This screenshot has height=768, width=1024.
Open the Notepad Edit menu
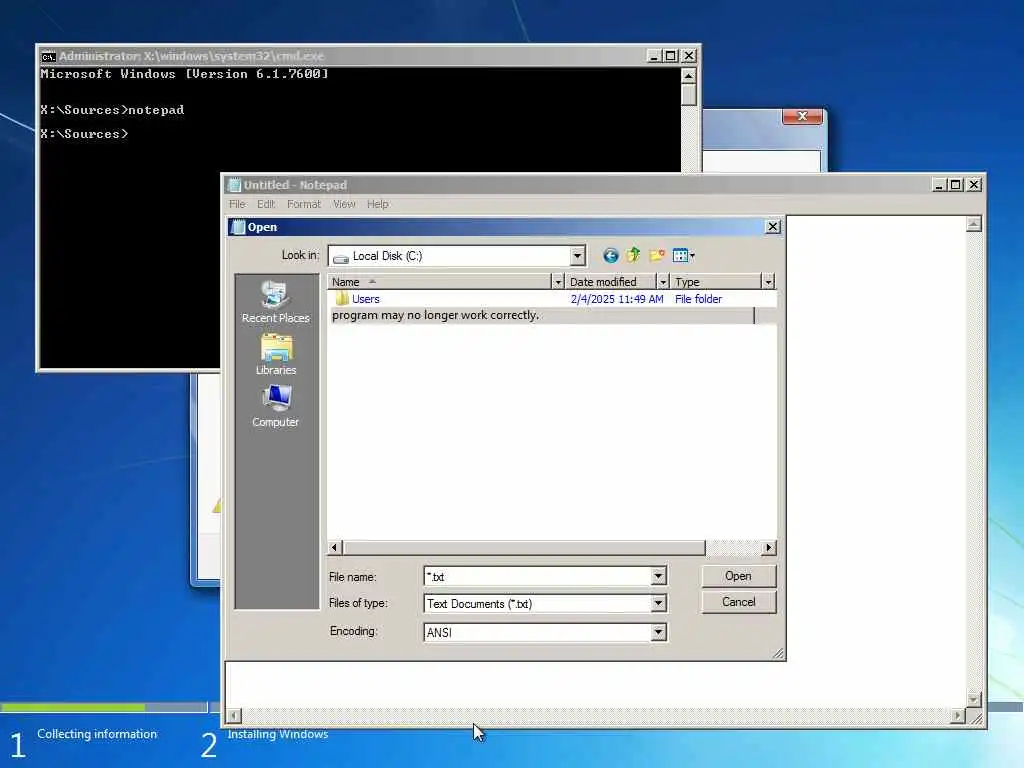click(x=266, y=204)
